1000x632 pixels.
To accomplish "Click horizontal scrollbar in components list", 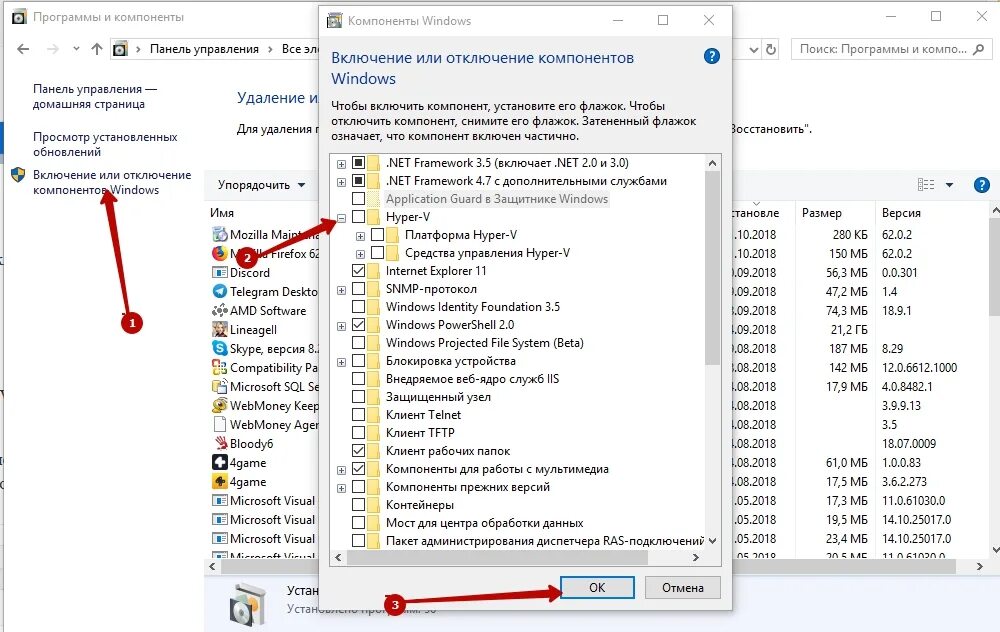I will pyautogui.click(x=497, y=557).
